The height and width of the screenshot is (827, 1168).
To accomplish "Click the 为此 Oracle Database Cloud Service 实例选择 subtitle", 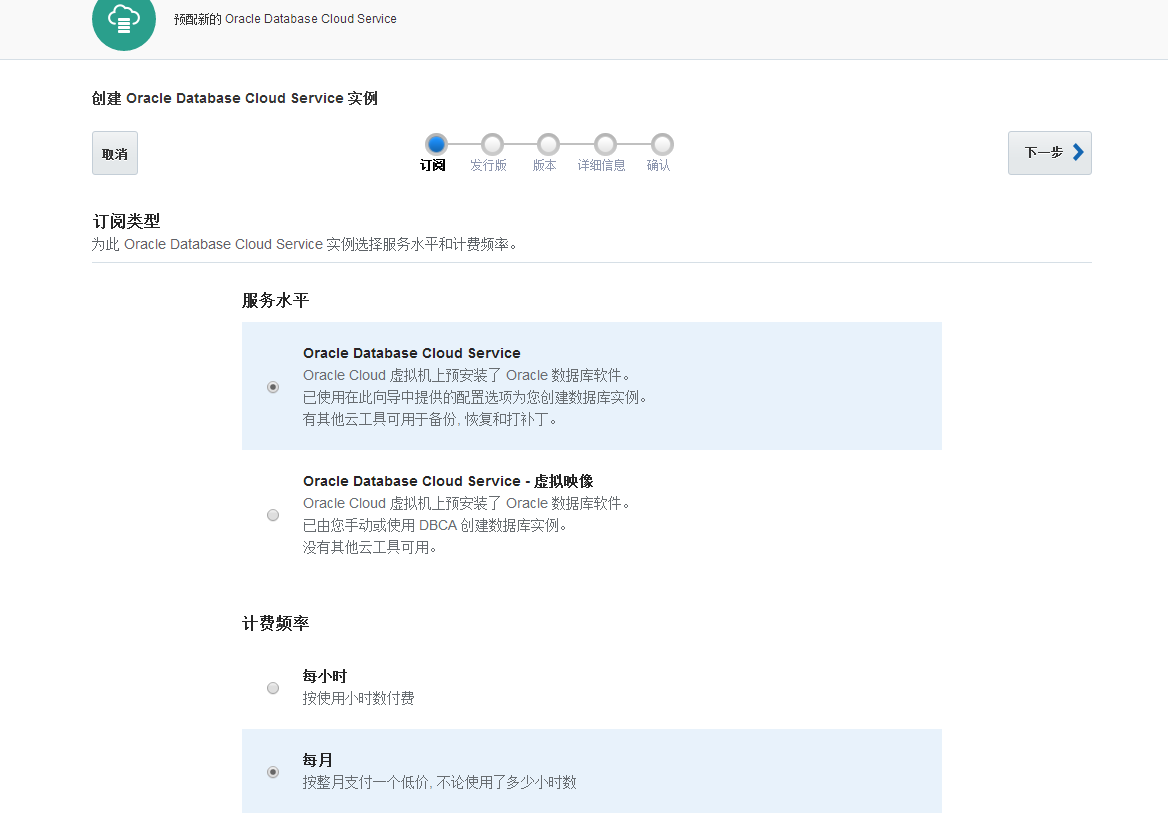I will [x=305, y=244].
